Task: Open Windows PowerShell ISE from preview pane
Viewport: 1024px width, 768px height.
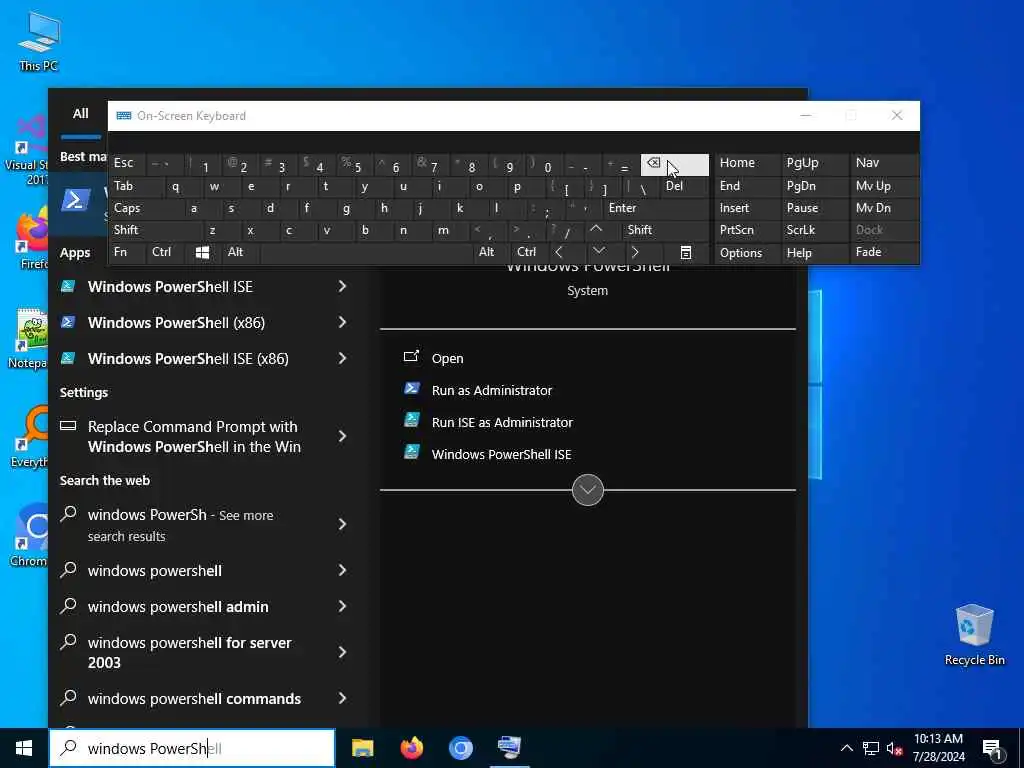Action: tap(501, 455)
